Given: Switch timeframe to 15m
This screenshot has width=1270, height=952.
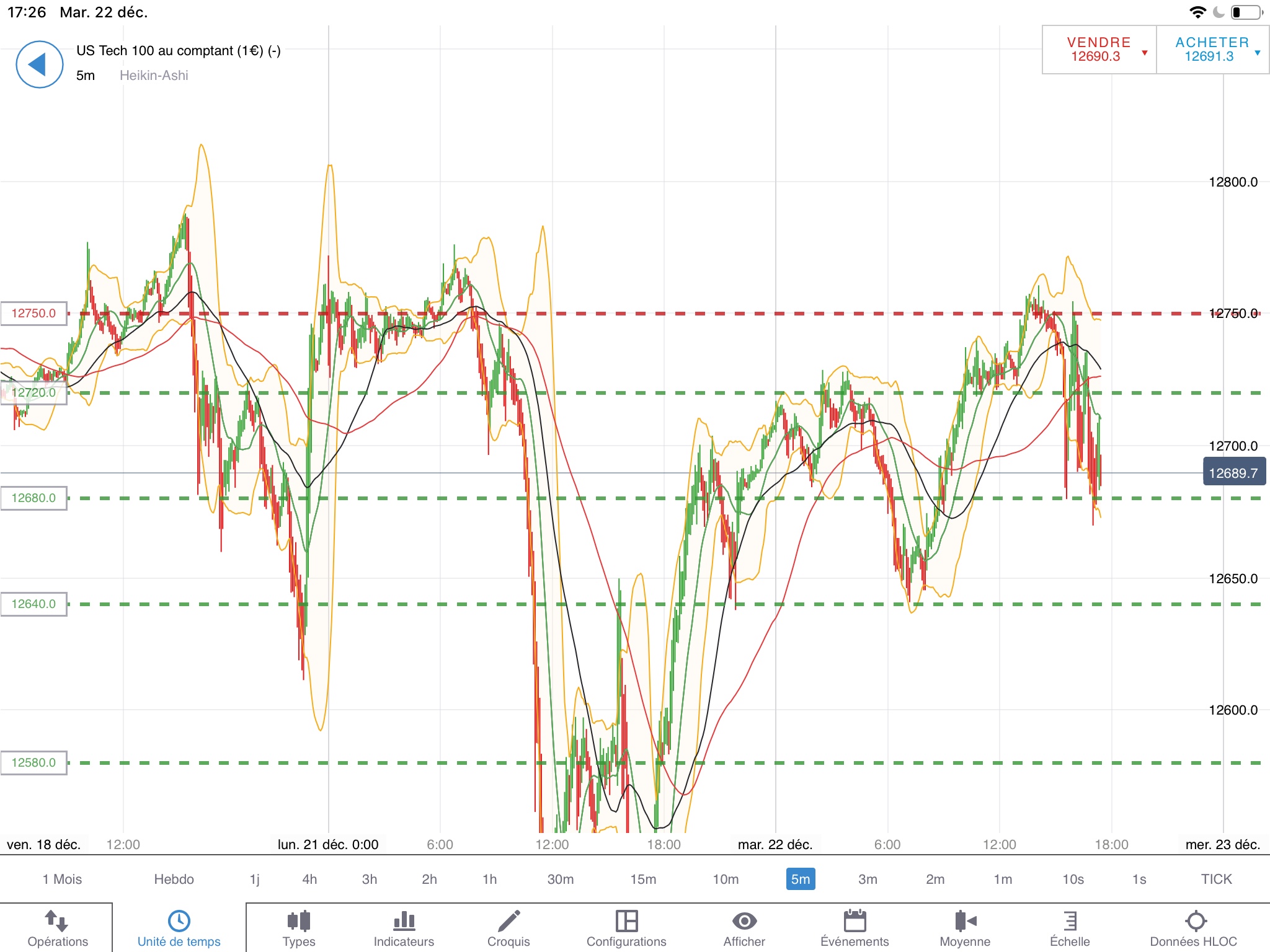Looking at the screenshot, I should (x=643, y=879).
